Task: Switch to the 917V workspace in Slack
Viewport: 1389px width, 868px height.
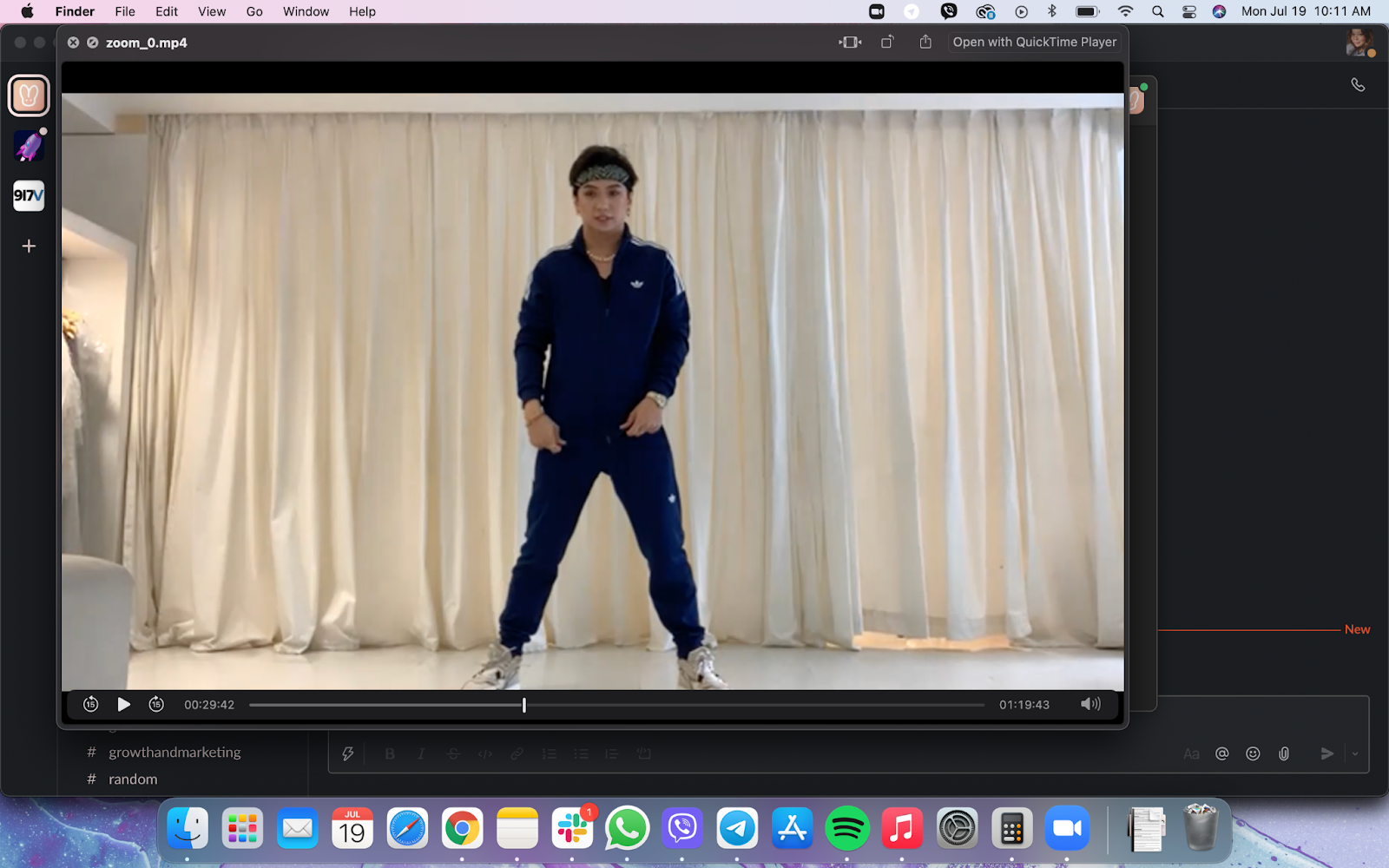Action: coord(29,195)
